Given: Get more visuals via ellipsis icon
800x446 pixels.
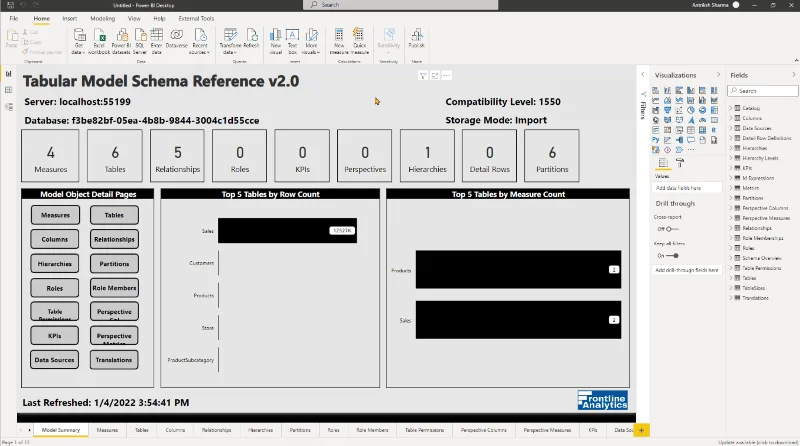Looking at the screenshot, I should point(691,150).
